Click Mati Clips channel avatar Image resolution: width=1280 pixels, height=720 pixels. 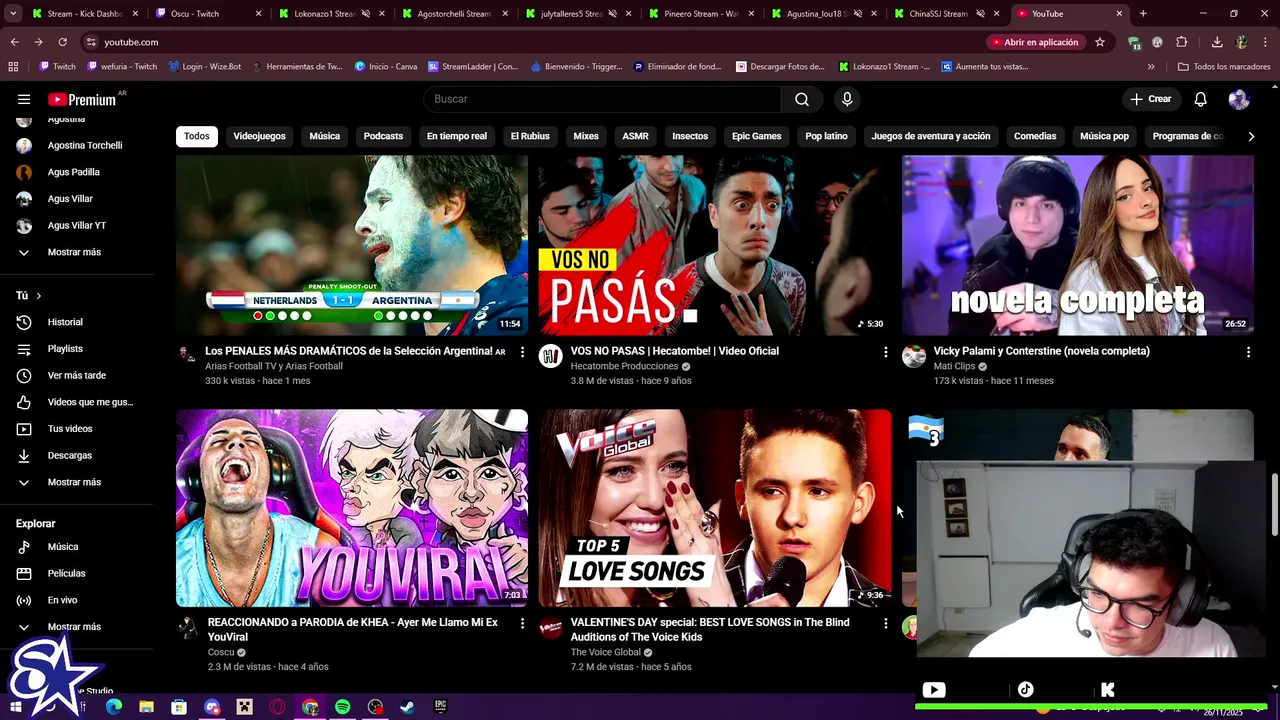pyautogui.click(x=914, y=356)
